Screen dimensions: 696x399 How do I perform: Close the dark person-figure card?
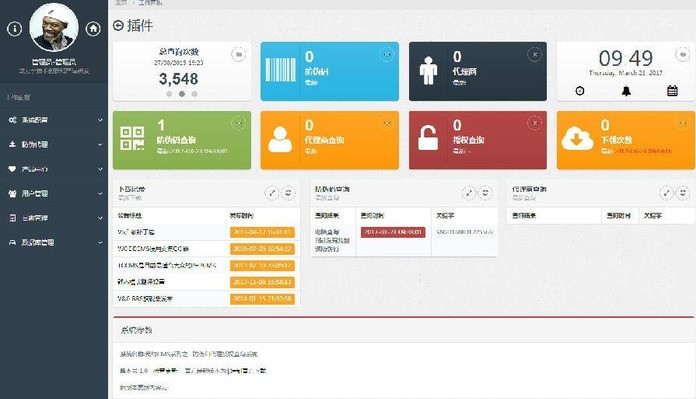(535, 55)
